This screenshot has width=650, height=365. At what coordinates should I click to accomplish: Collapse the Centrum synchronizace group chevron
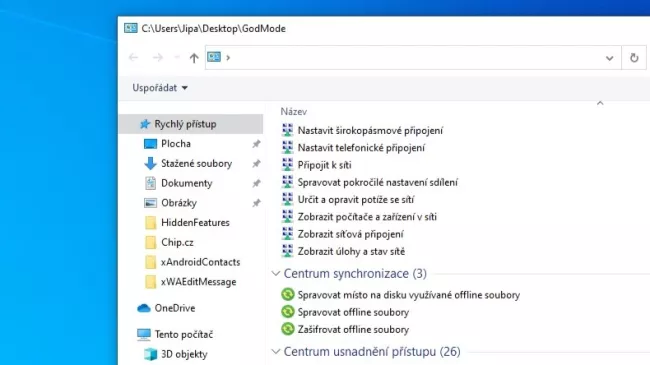tap(276, 273)
